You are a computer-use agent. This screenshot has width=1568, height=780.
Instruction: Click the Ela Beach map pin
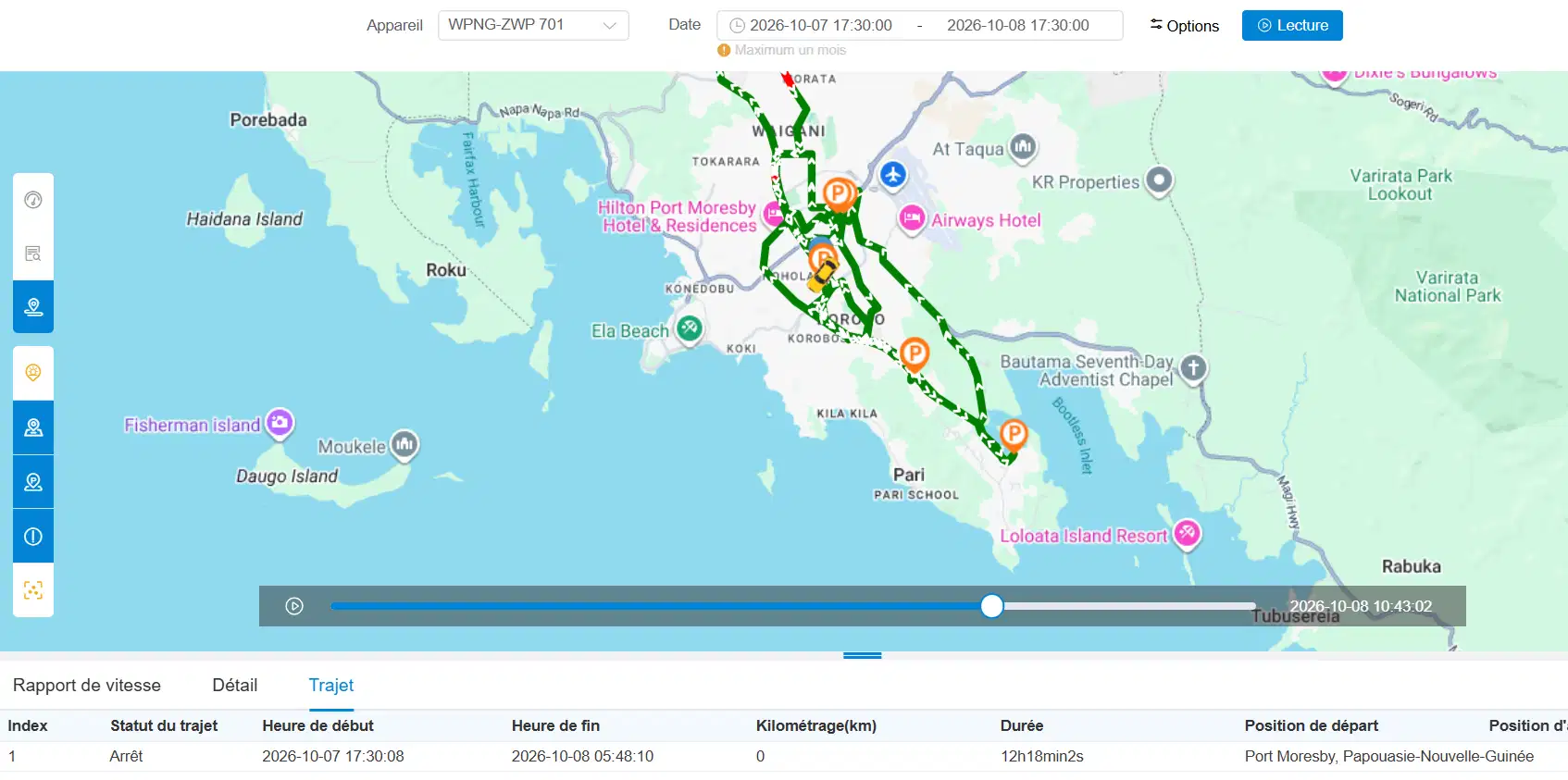(x=689, y=328)
